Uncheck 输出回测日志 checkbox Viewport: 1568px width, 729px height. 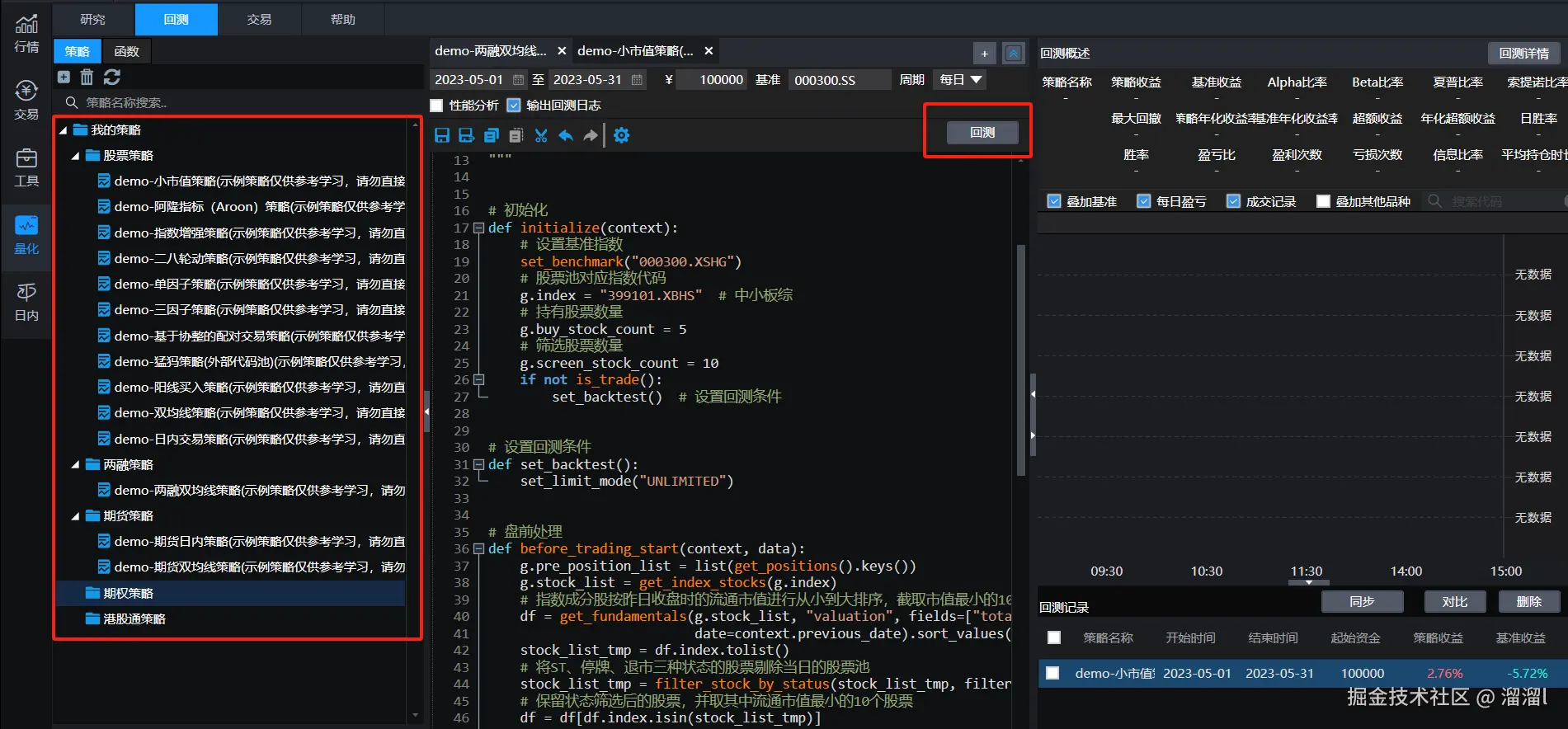pyautogui.click(x=514, y=106)
